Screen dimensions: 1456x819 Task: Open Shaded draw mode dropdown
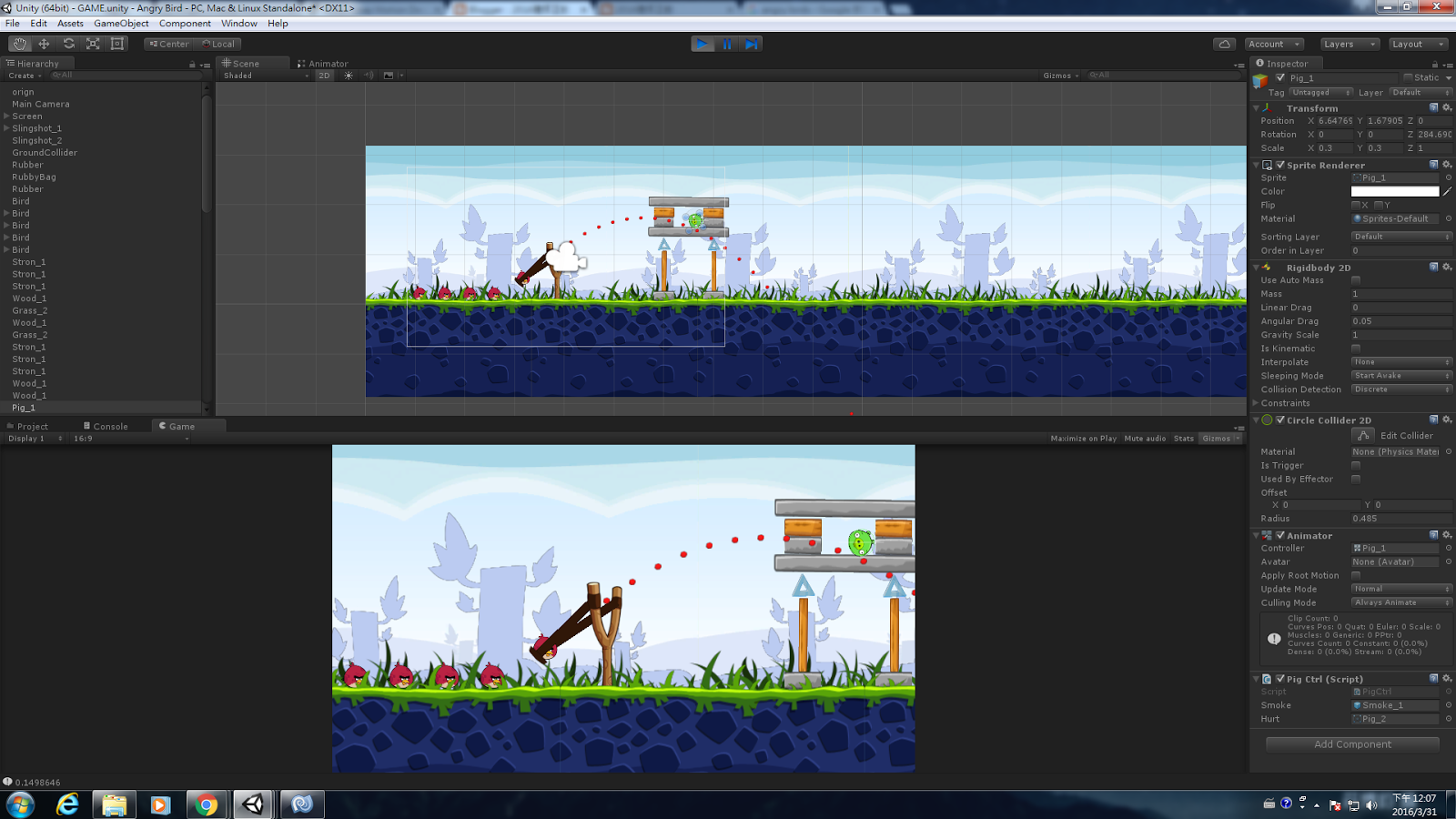coord(266,76)
